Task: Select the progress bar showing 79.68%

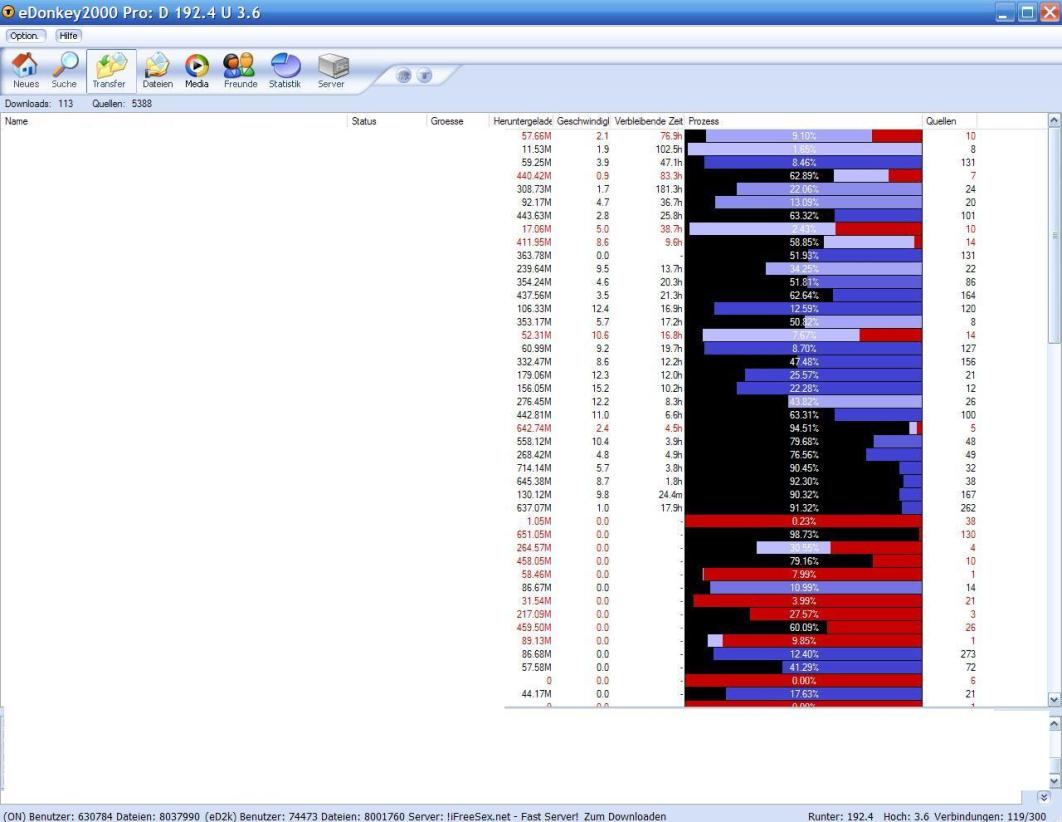Action: 804,441
